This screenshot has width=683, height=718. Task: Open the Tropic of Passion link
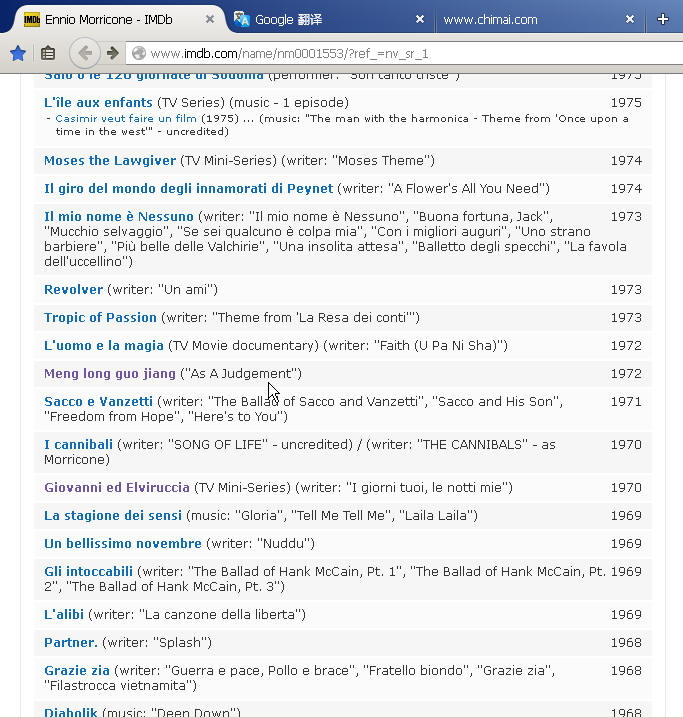pyautogui.click(x=100, y=318)
